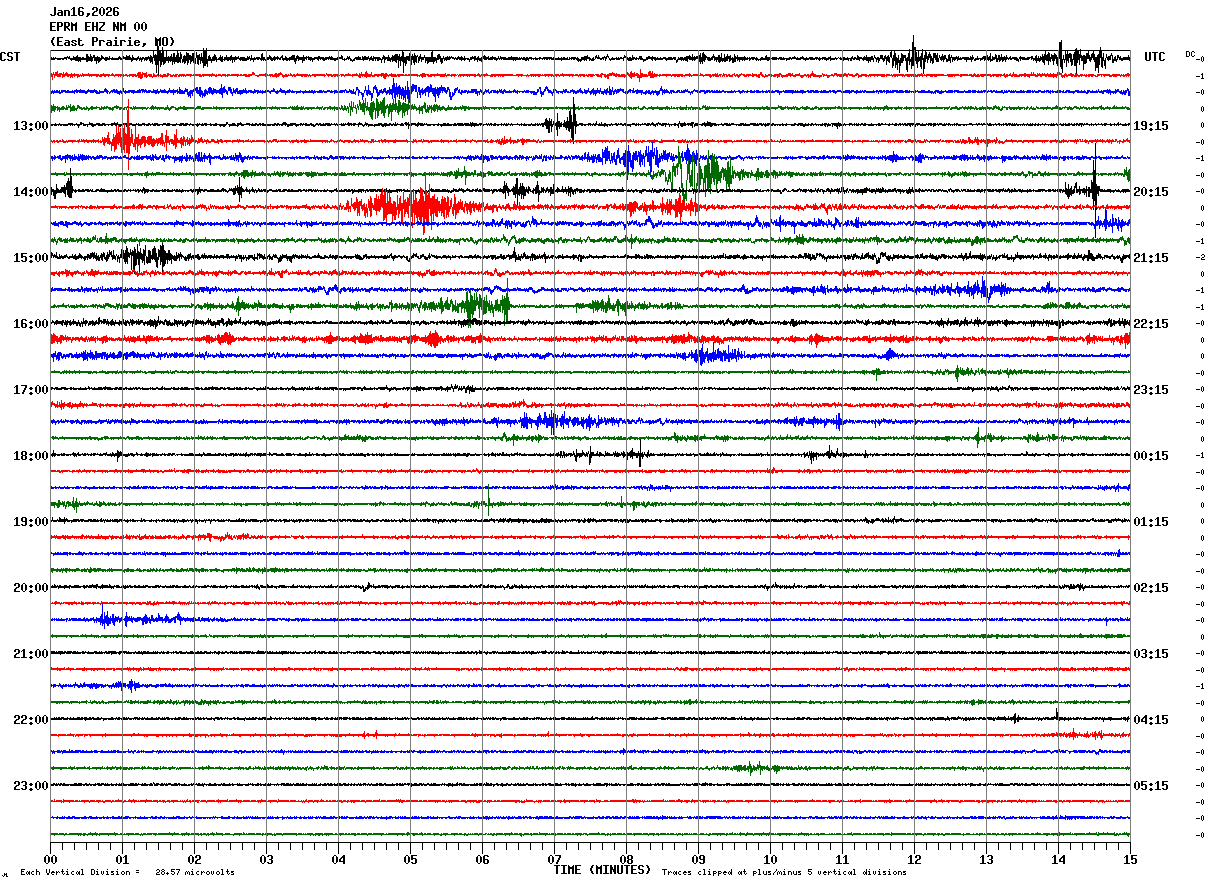Click the 05 minute axis tick label
This screenshot has width=1210, height=886.
411,859
